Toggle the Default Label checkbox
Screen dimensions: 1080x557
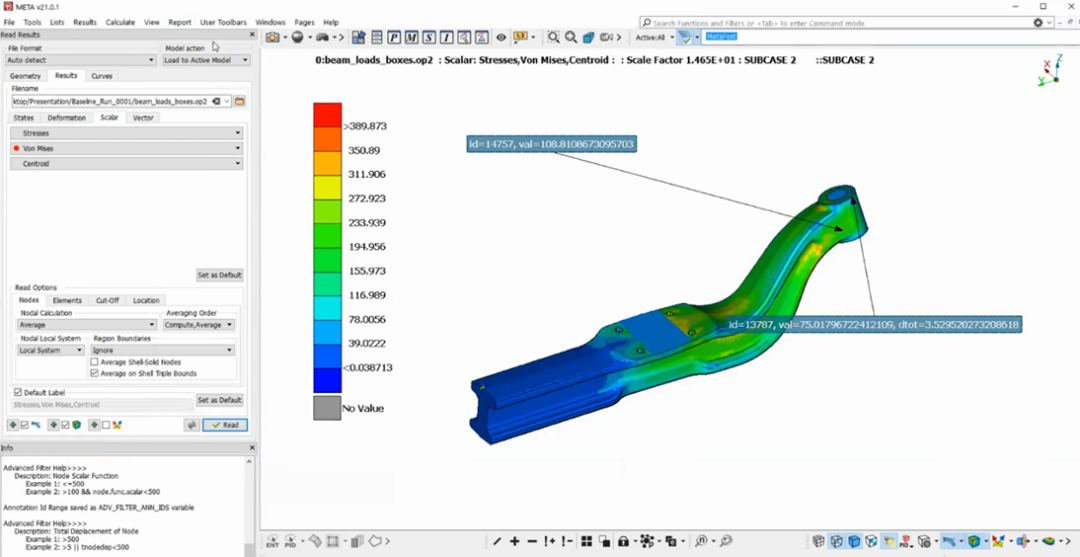pos(18,392)
